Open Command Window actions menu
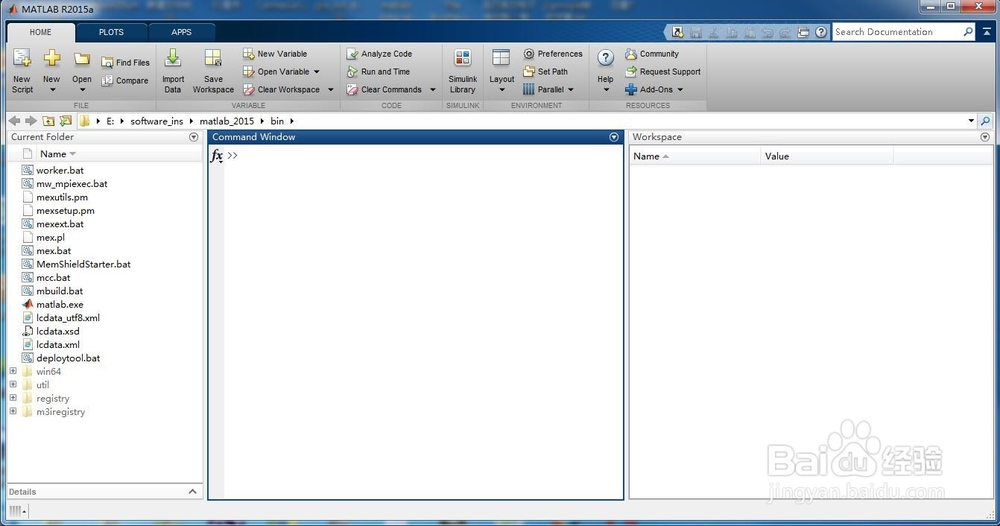The width and height of the screenshot is (1000, 526). [614, 137]
